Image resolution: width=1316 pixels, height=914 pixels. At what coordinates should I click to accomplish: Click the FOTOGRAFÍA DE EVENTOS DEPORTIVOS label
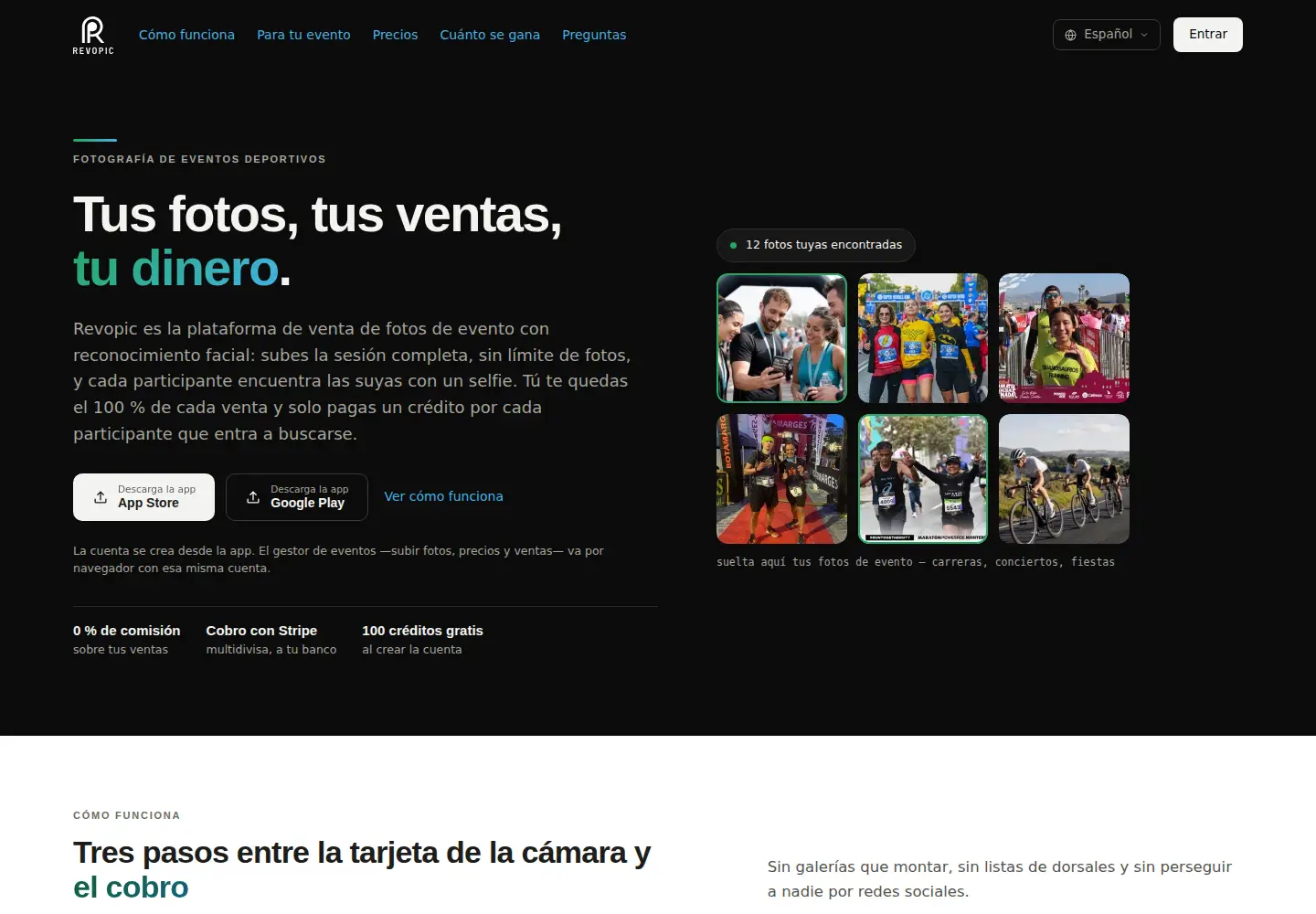[199, 159]
